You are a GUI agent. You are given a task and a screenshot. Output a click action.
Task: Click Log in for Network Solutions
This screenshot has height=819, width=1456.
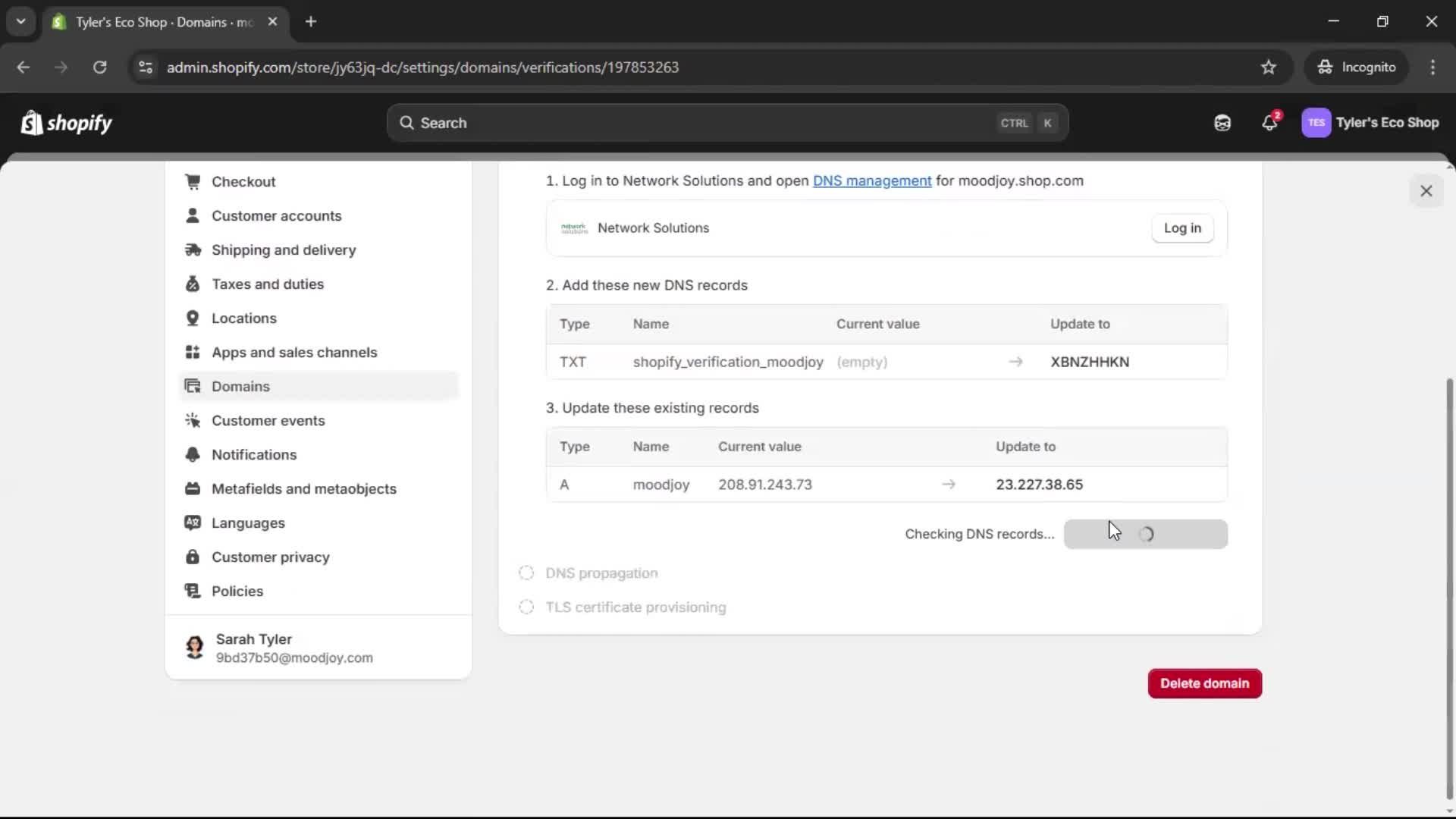click(1182, 227)
